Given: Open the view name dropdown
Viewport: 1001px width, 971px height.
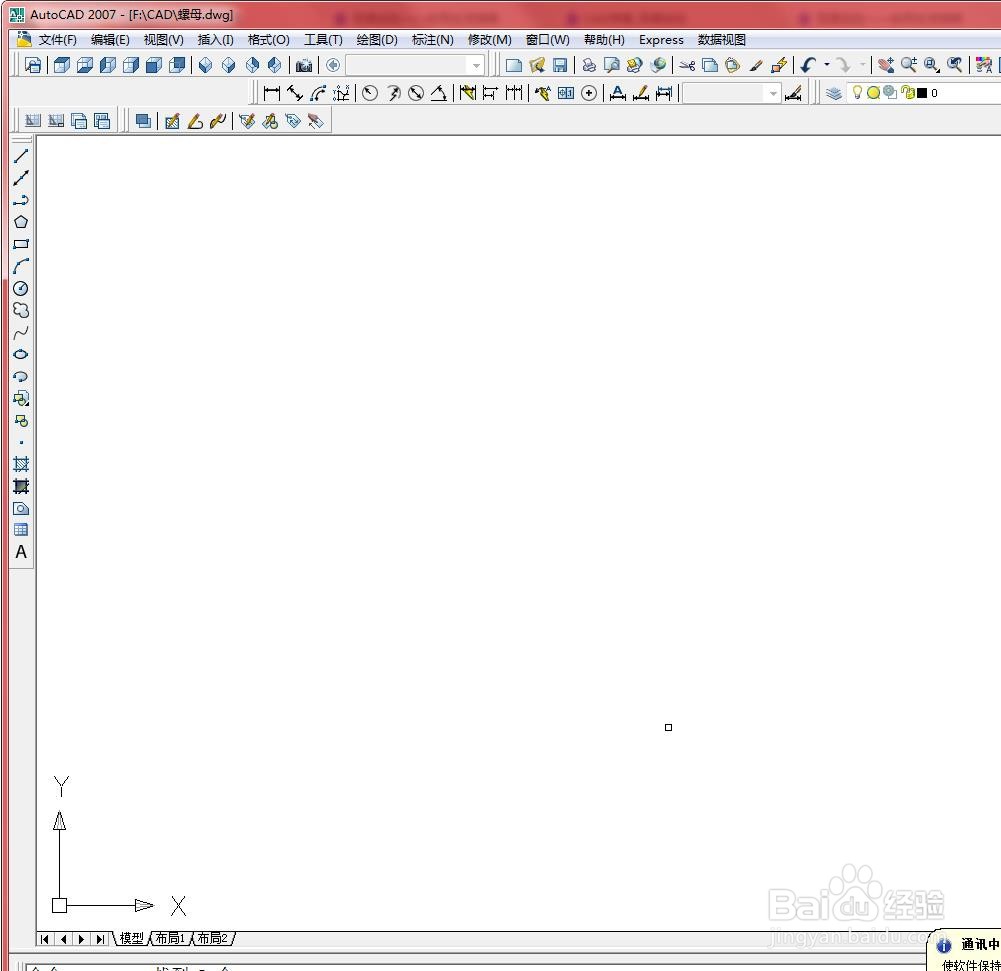Looking at the screenshot, I should point(476,65).
